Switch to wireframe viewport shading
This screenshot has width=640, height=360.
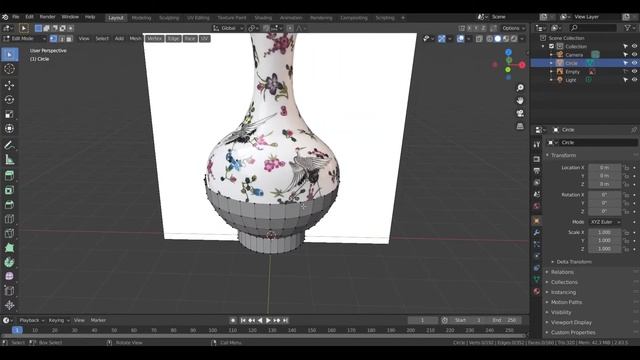pyautogui.click(x=490, y=38)
